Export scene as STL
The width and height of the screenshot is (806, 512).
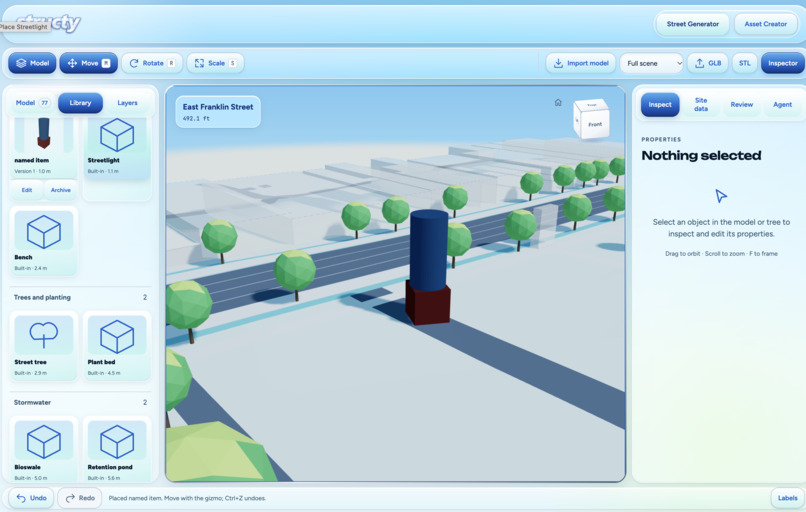coord(744,63)
